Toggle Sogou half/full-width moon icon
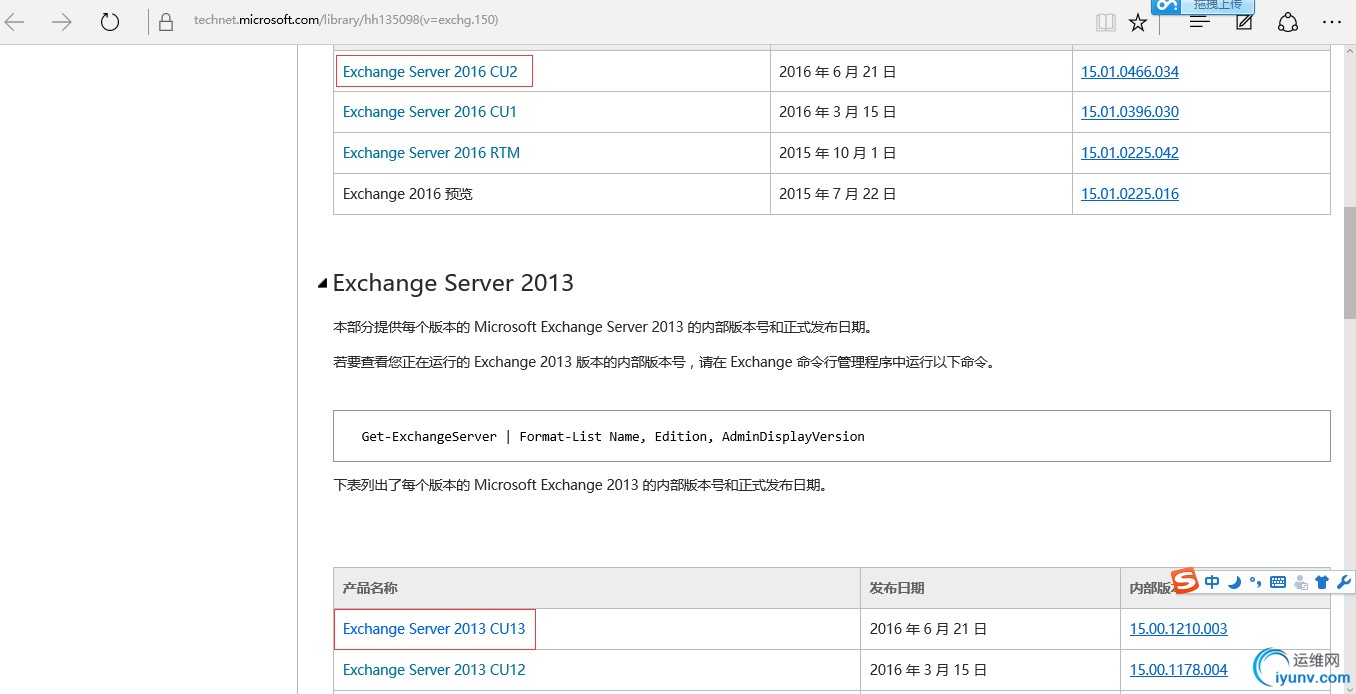Viewport: 1356px width, 694px height. [1235, 582]
